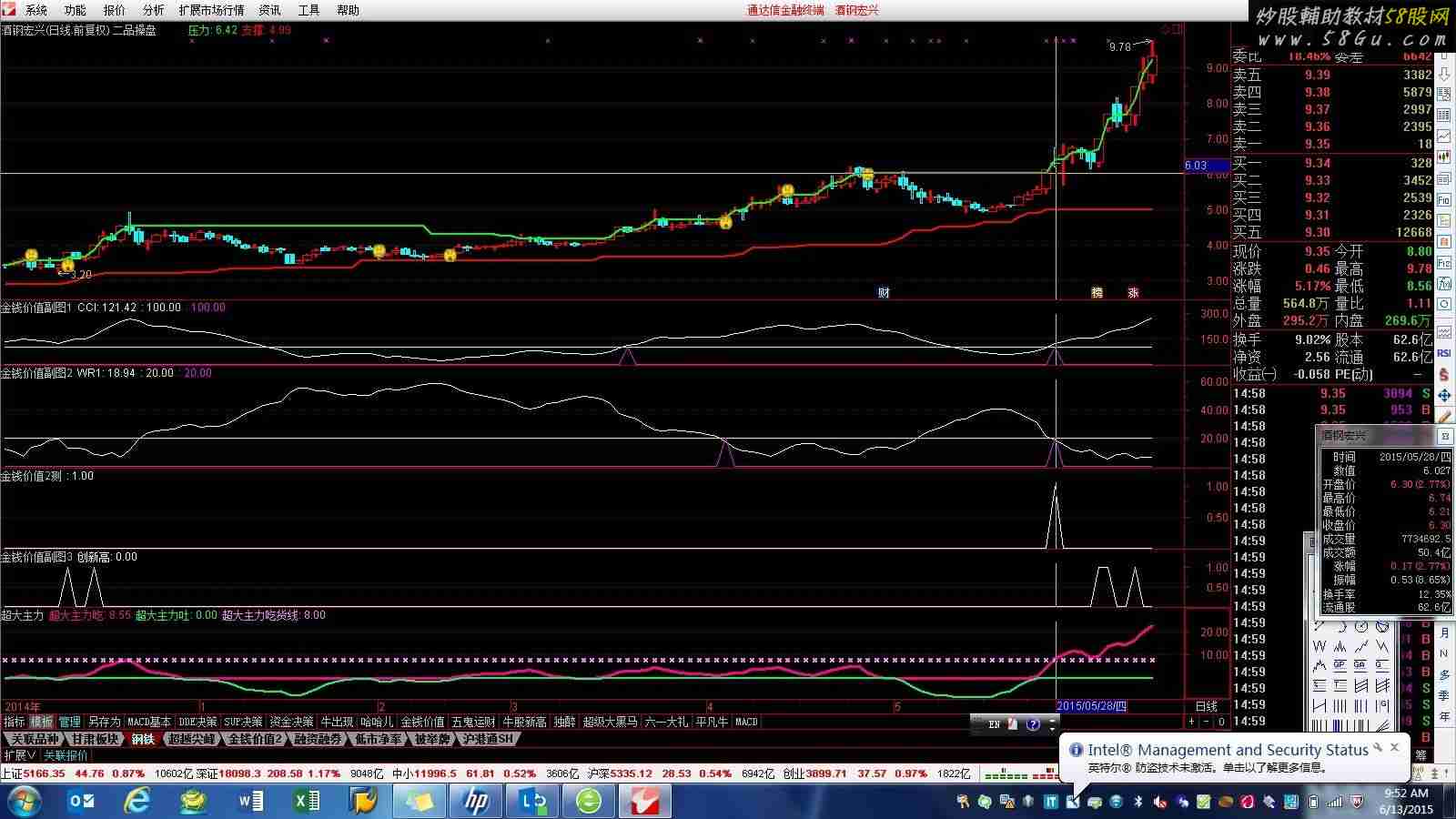This screenshot has width=1456, height=819.
Task: Open the Intel balloon wrench settings
Action: (1379, 748)
